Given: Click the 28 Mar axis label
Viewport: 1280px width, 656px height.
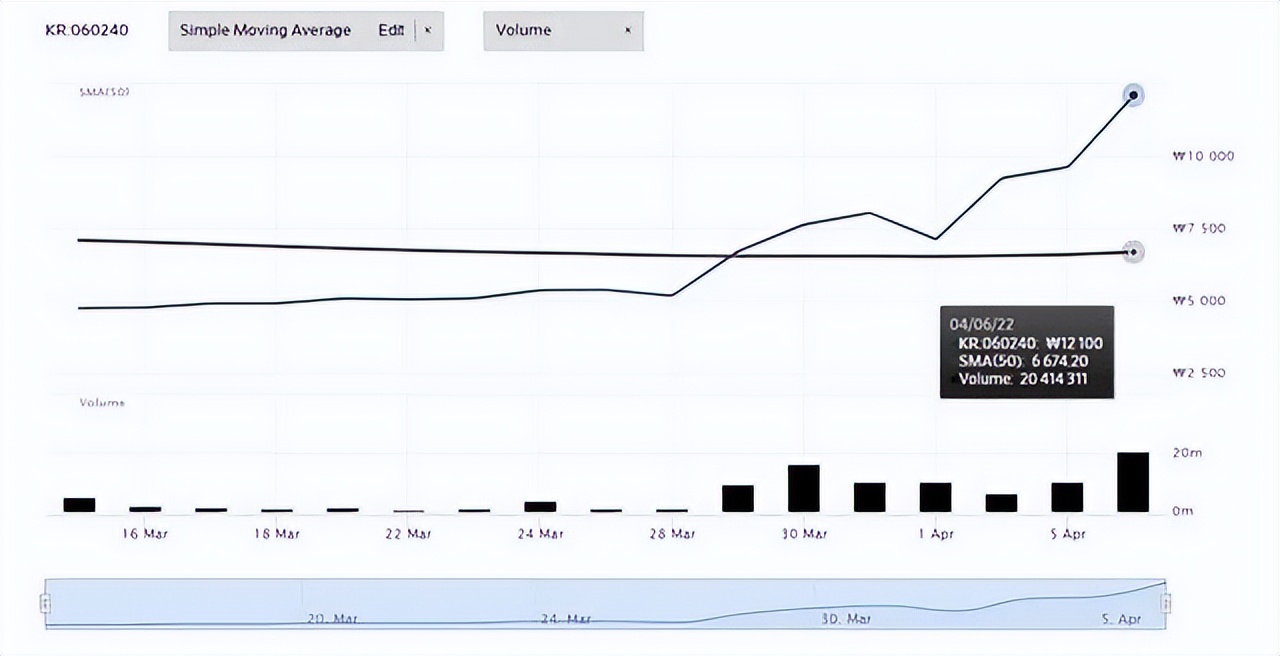Looking at the screenshot, I should tap(672, 534).
